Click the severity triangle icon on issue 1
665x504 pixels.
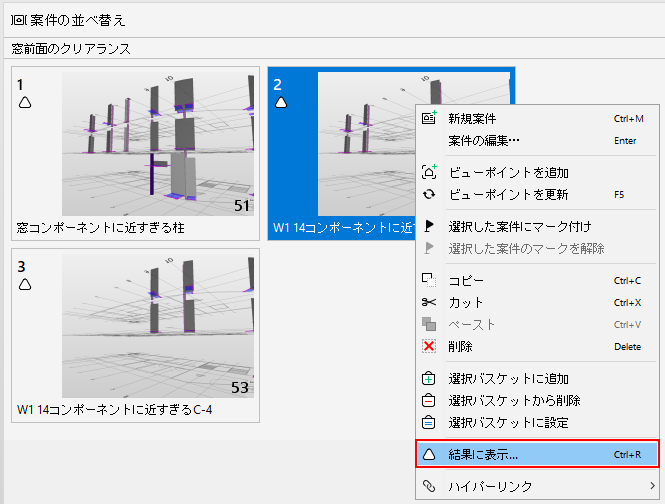25,102
